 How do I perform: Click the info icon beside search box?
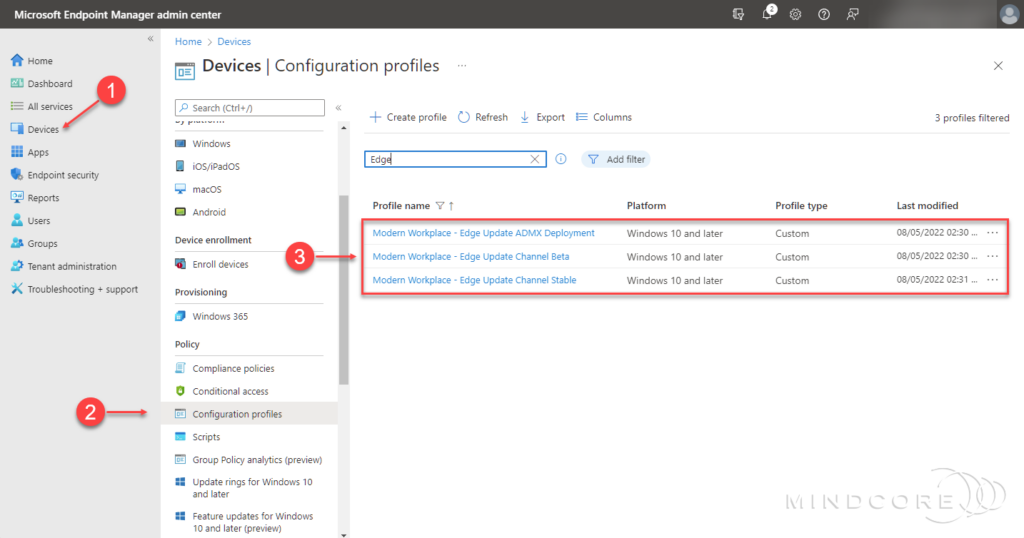coord(561,159)
